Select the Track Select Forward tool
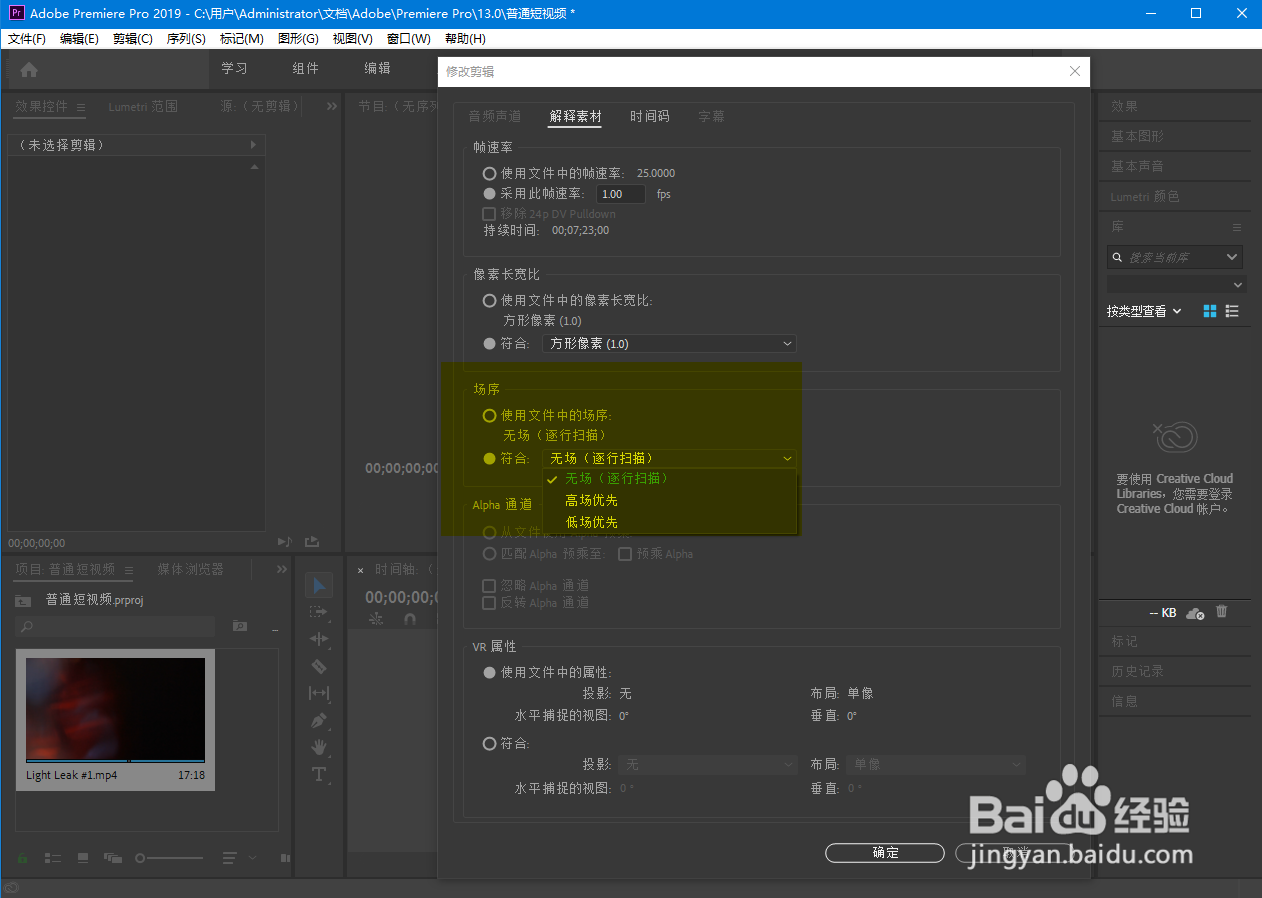Viewport: 1262px width, 898px height. (x=319, y=612)
